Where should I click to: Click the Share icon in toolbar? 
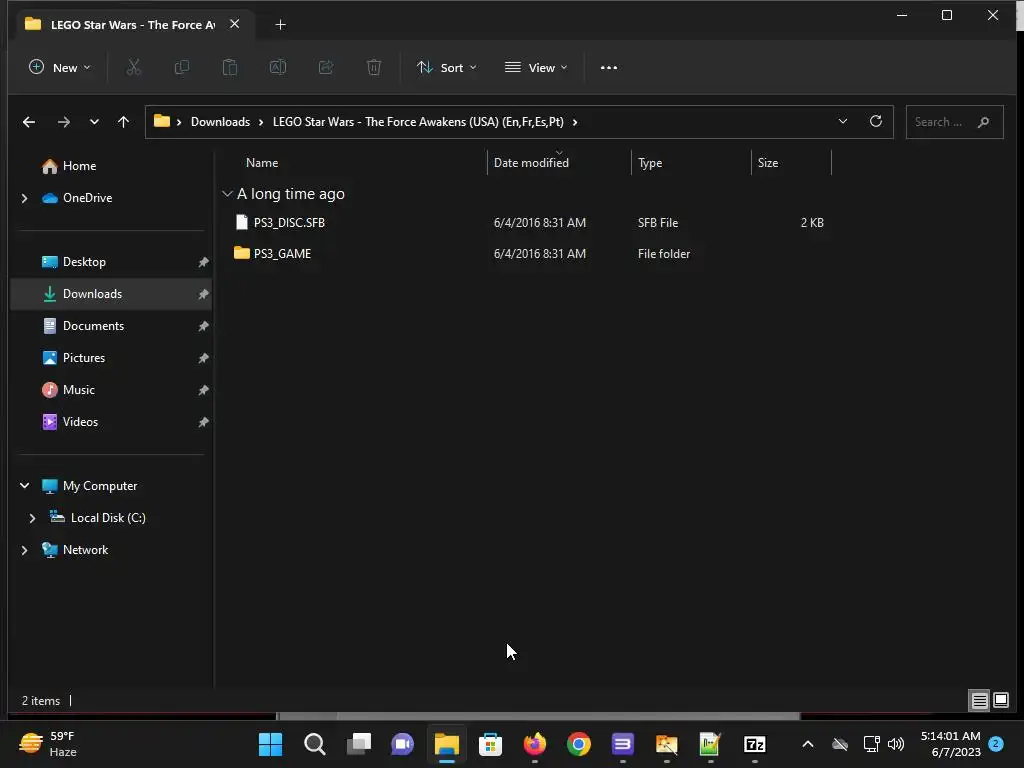coord(326,67)
